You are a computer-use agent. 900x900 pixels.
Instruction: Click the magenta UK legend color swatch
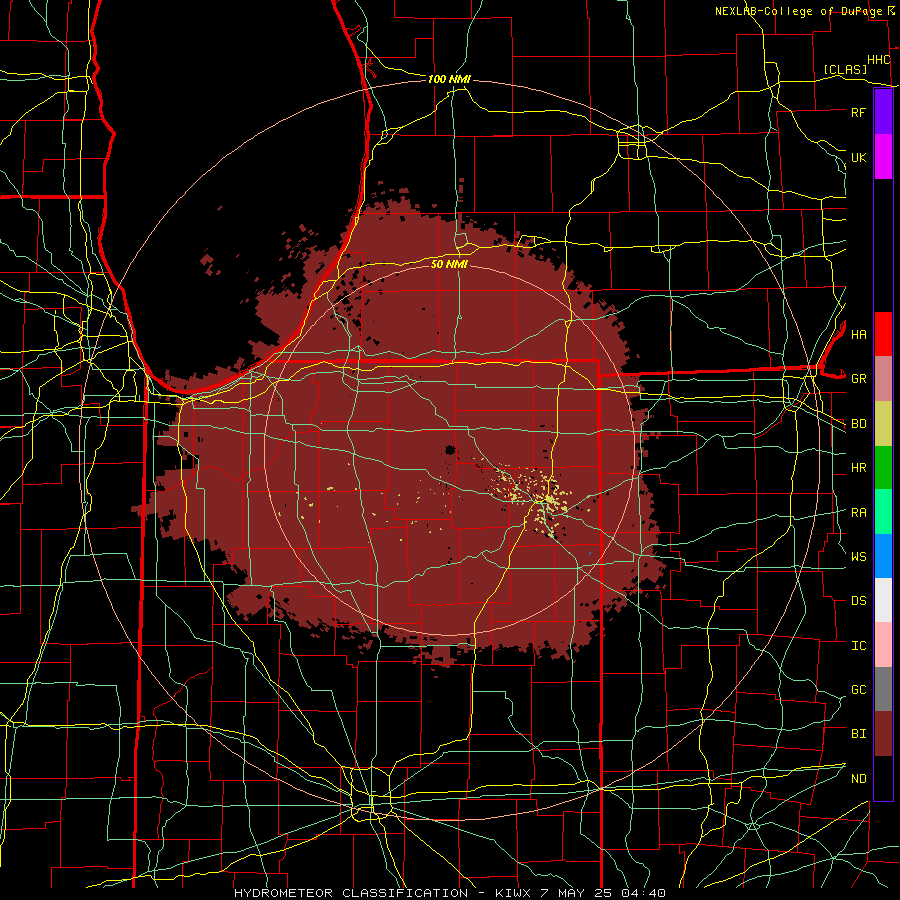pyautogui.click(x=883, y=157)
